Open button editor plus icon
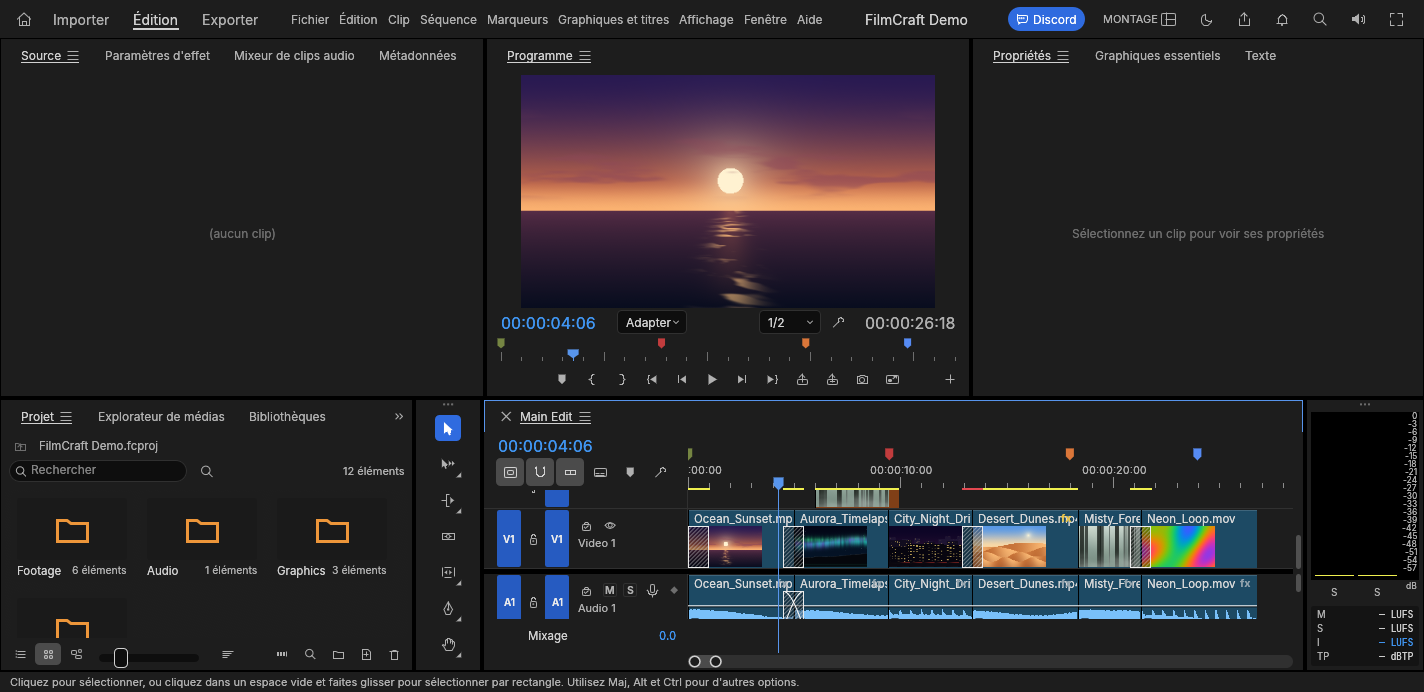The image size is (1424, 692). 950,380
